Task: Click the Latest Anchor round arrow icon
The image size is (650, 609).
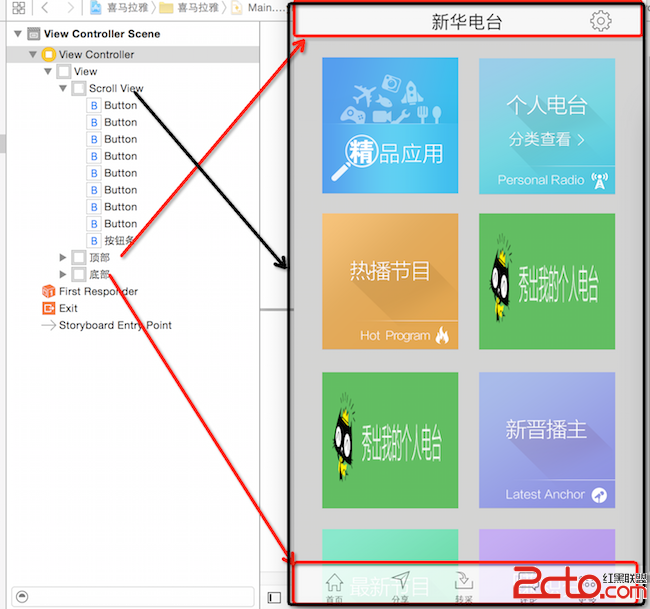Action: pyautogui.click(x=599, y=495)
